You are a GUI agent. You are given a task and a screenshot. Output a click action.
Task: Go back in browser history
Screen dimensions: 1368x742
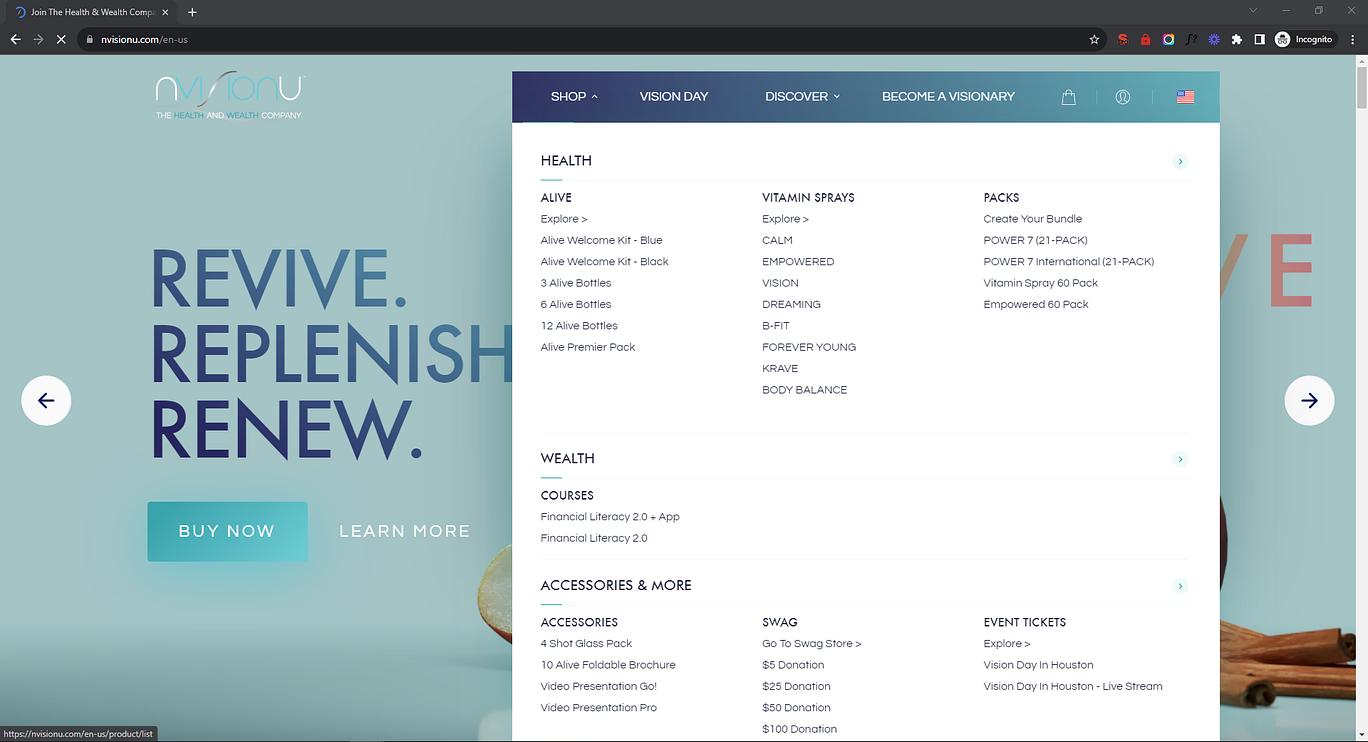[15, 39]
